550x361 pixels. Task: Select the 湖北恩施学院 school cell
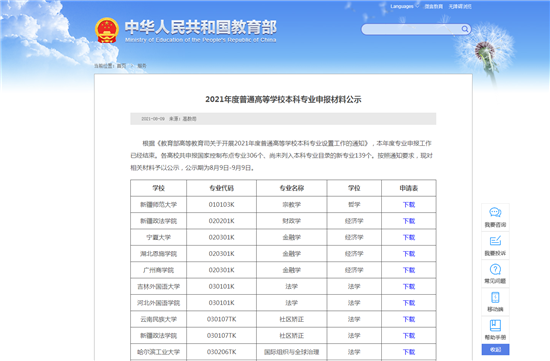(x=159, y=254)
